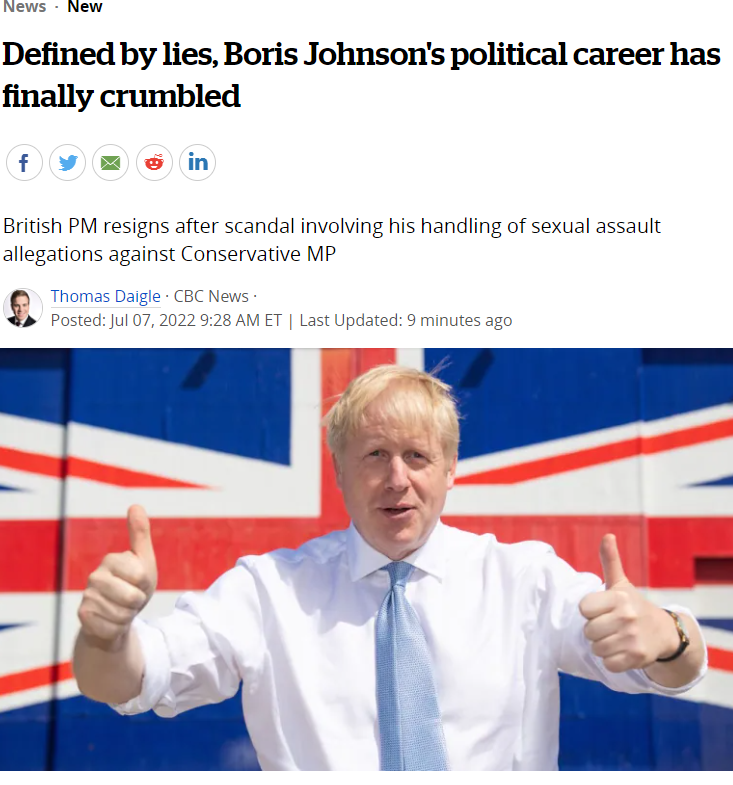The image size is (733, 785).
Task: Share the article on LinkedIn
Action: pyautogui.click(x=197, y=163)
